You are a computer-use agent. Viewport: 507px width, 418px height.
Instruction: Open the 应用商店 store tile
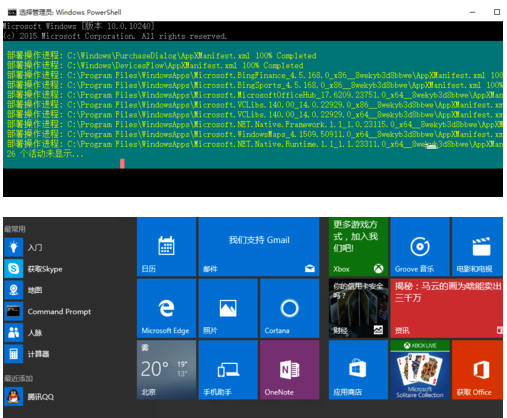tap(358, 370)
